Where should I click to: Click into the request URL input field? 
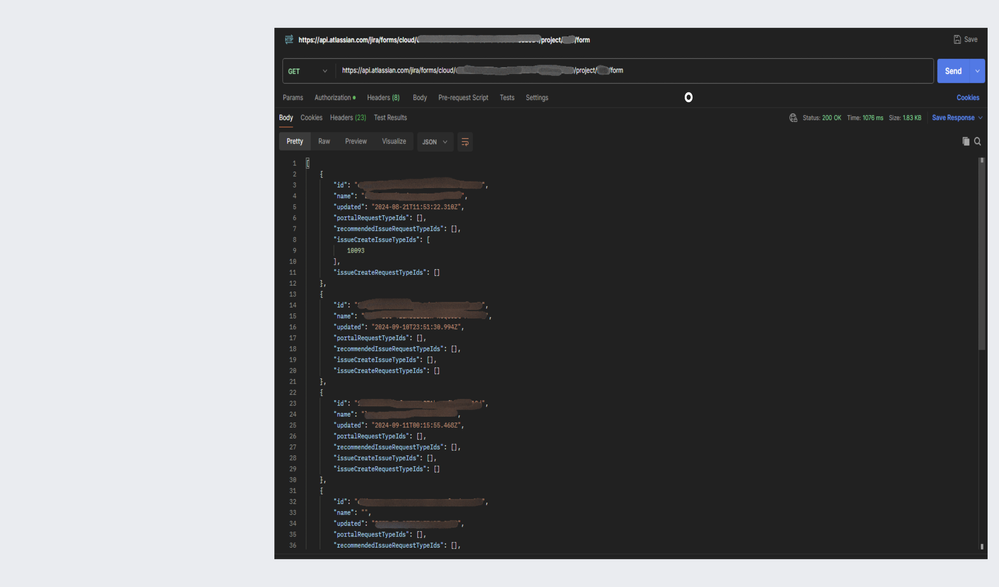[x=635, y=71]
